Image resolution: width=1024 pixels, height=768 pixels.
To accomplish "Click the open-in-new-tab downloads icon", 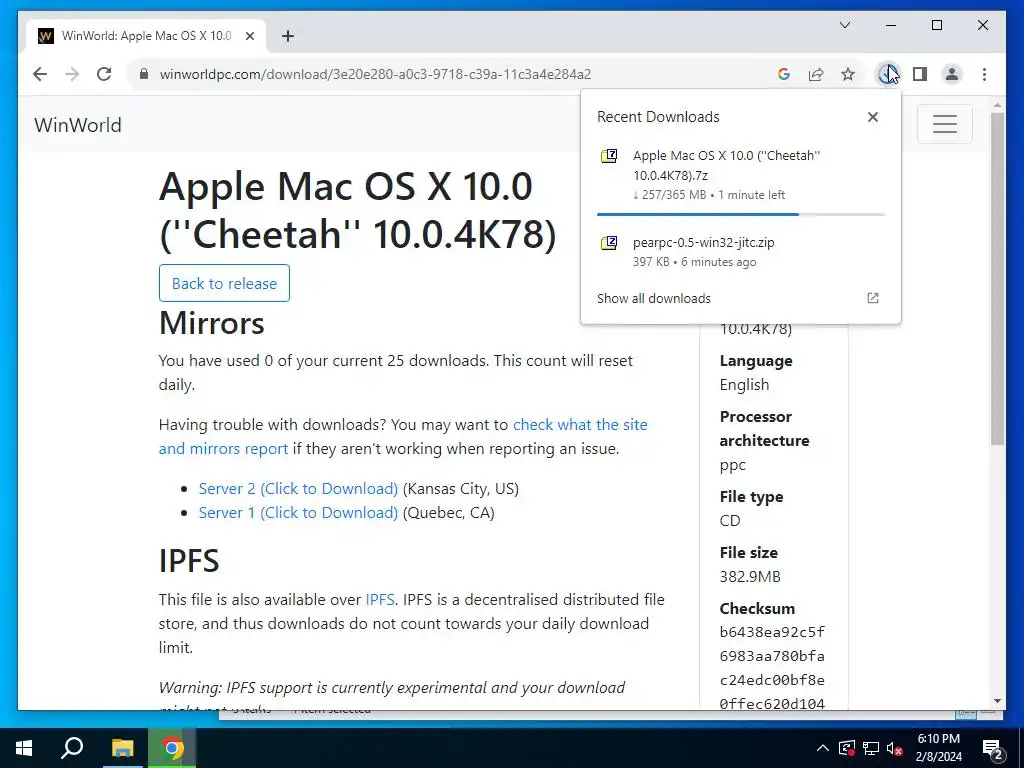I will (x=872, y=298).
